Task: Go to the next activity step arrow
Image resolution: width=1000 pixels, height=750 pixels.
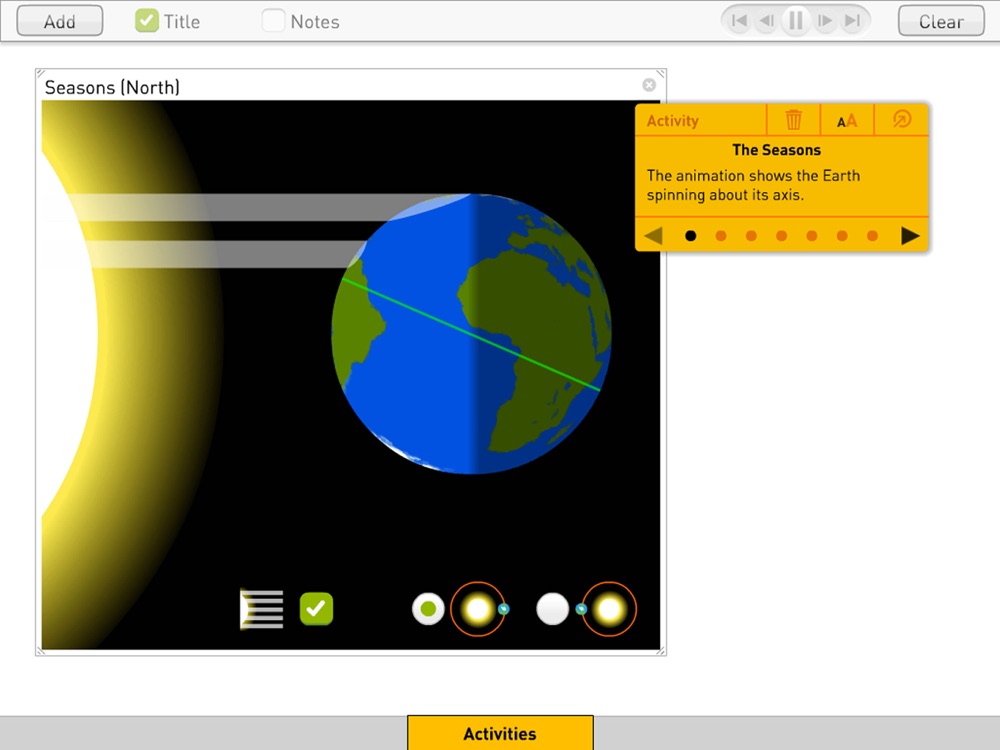Action: tap(910, 236)
